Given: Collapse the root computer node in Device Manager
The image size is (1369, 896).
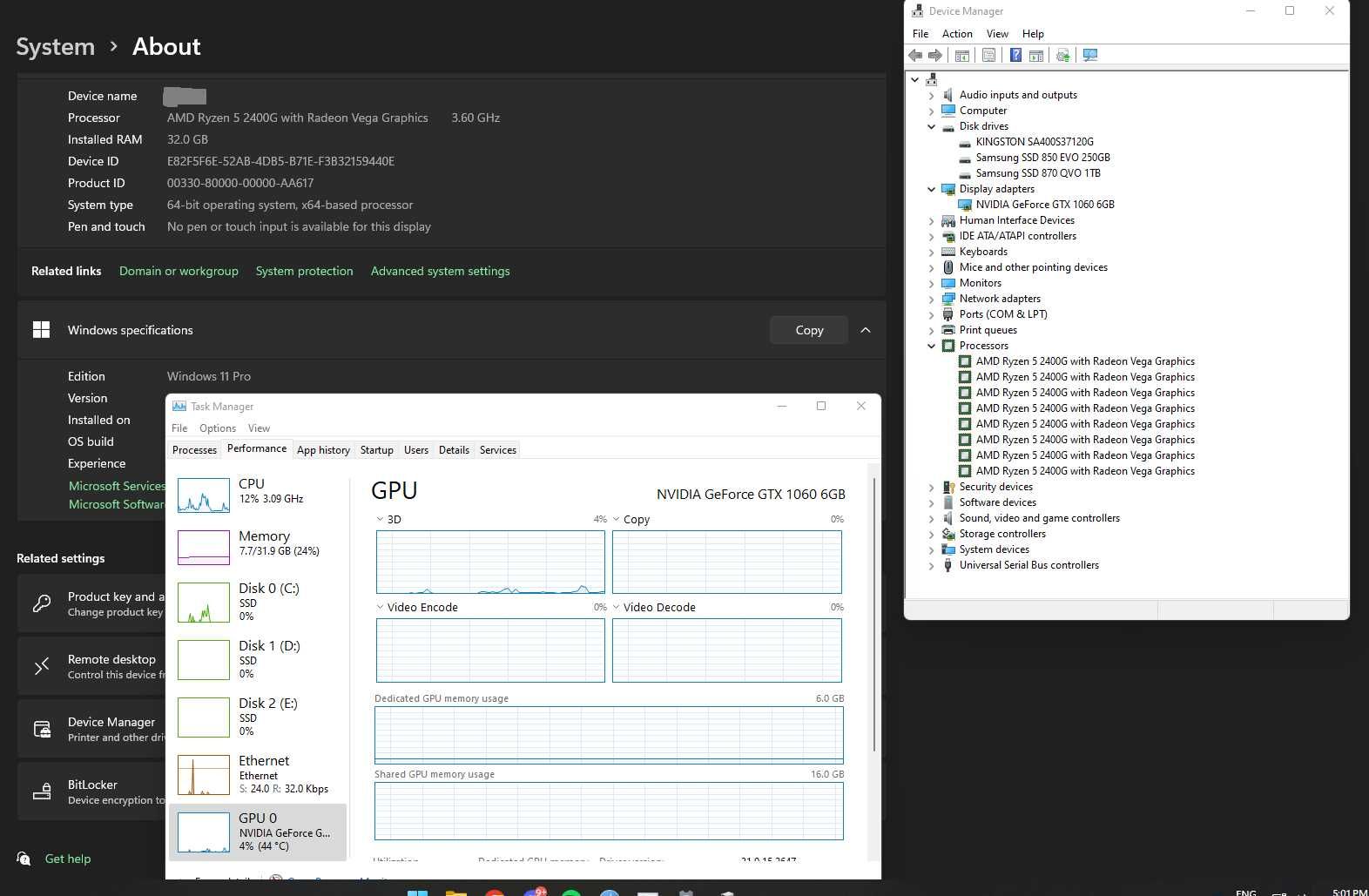Looking at the screenshot, I should (x=914, y=79).
